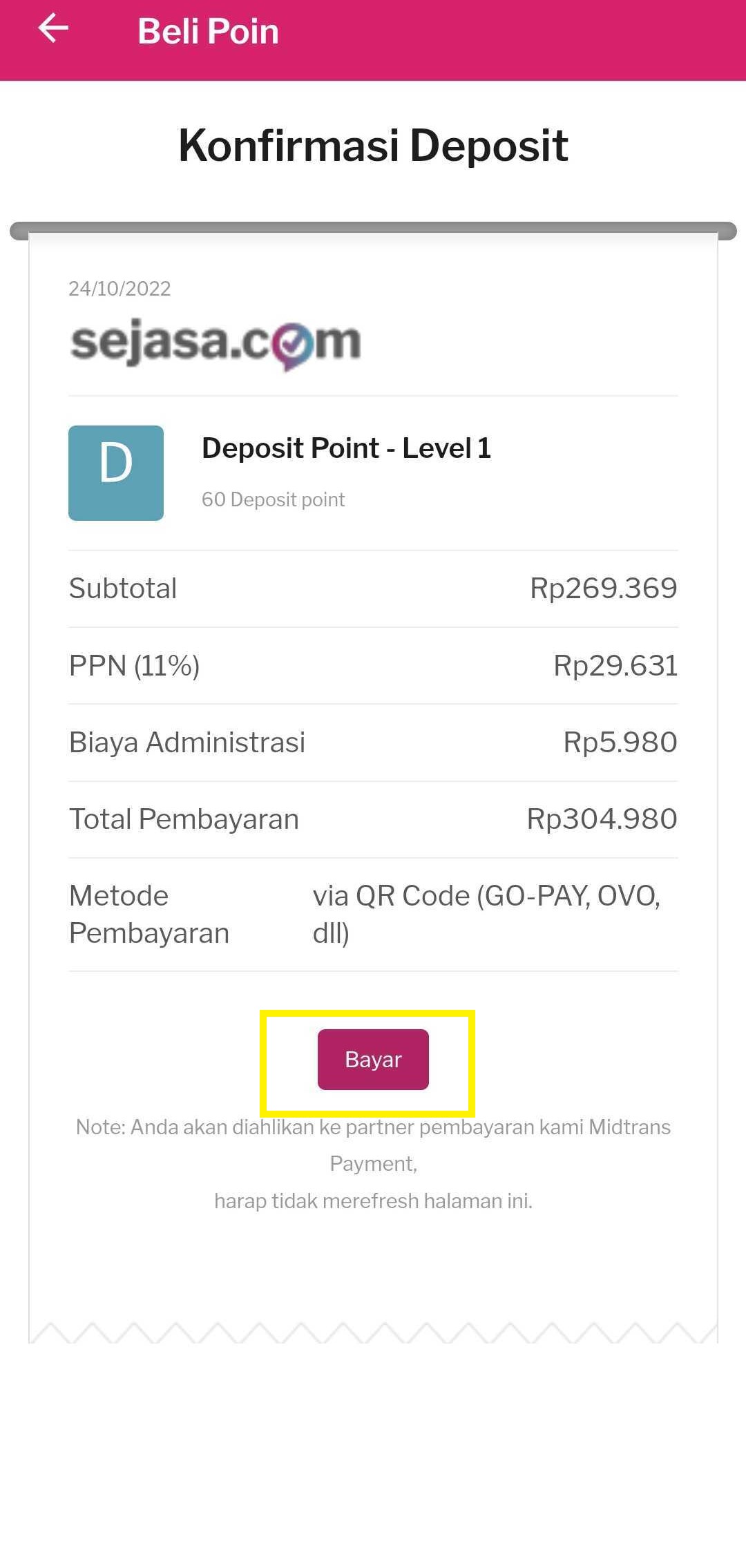
Task: Tap the Subtotal amount Rp269.369
Action: click(x=606, y=588)
